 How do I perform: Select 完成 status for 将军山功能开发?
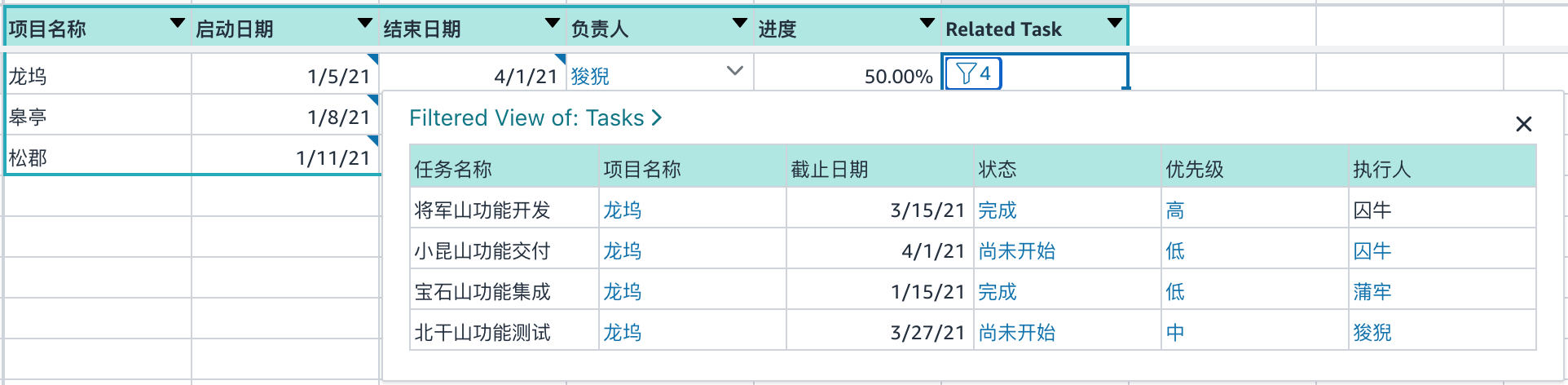click(998, 210)
